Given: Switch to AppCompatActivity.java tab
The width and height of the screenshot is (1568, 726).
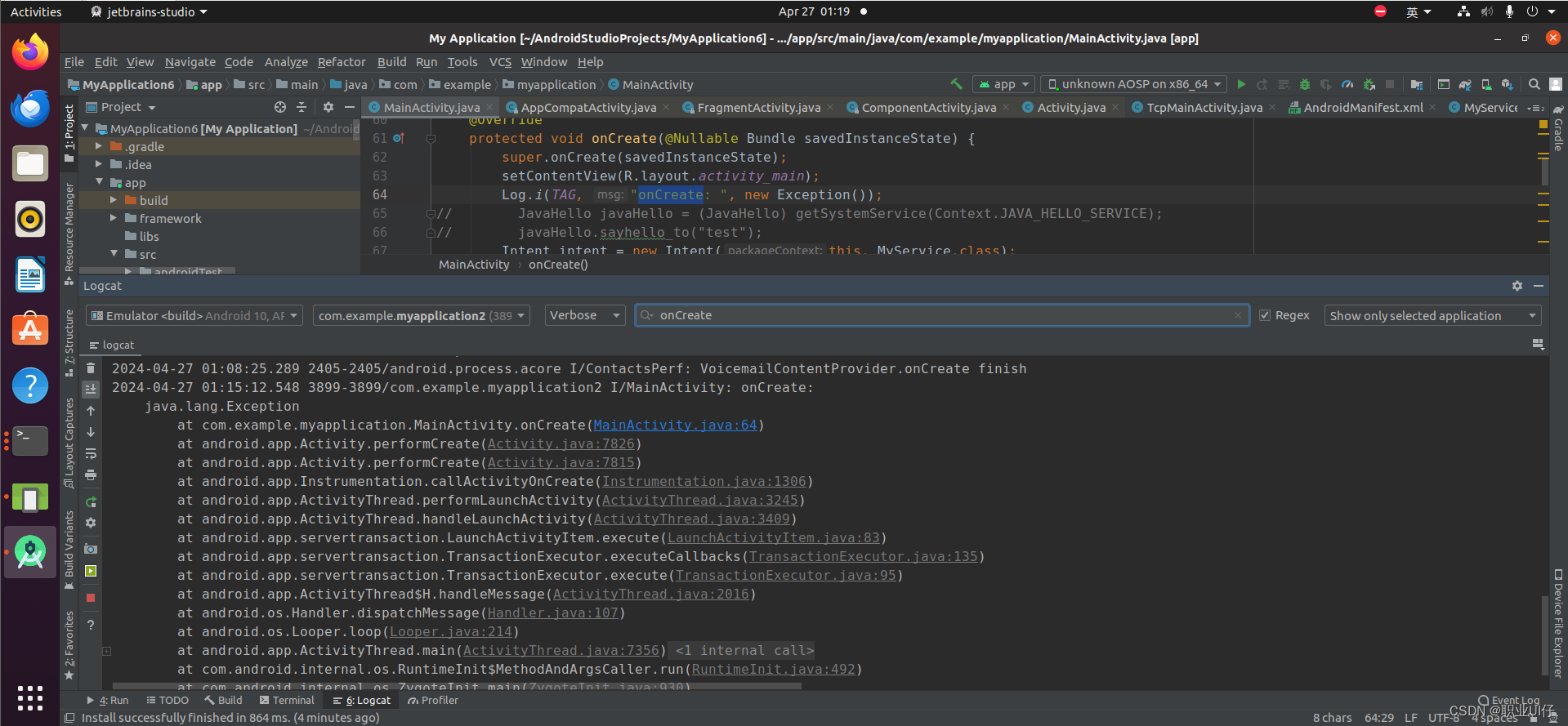Looking at the screenshot, I should click(588, 108).
